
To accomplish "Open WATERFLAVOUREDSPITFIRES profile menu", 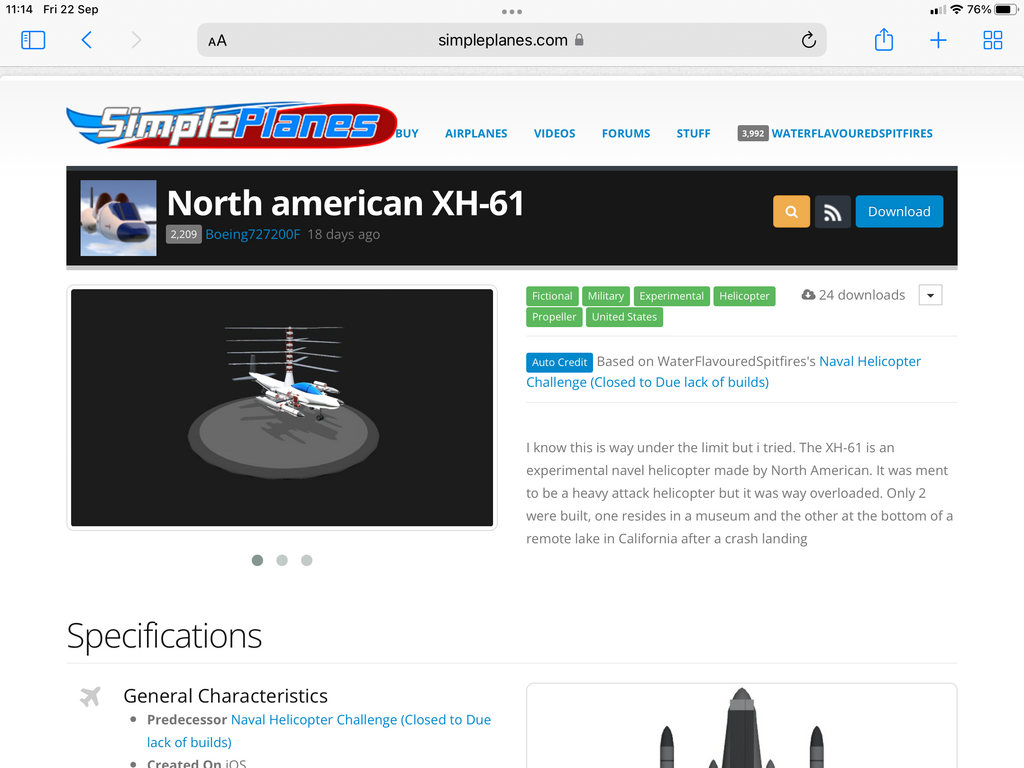I will click(x=852, y=133).
